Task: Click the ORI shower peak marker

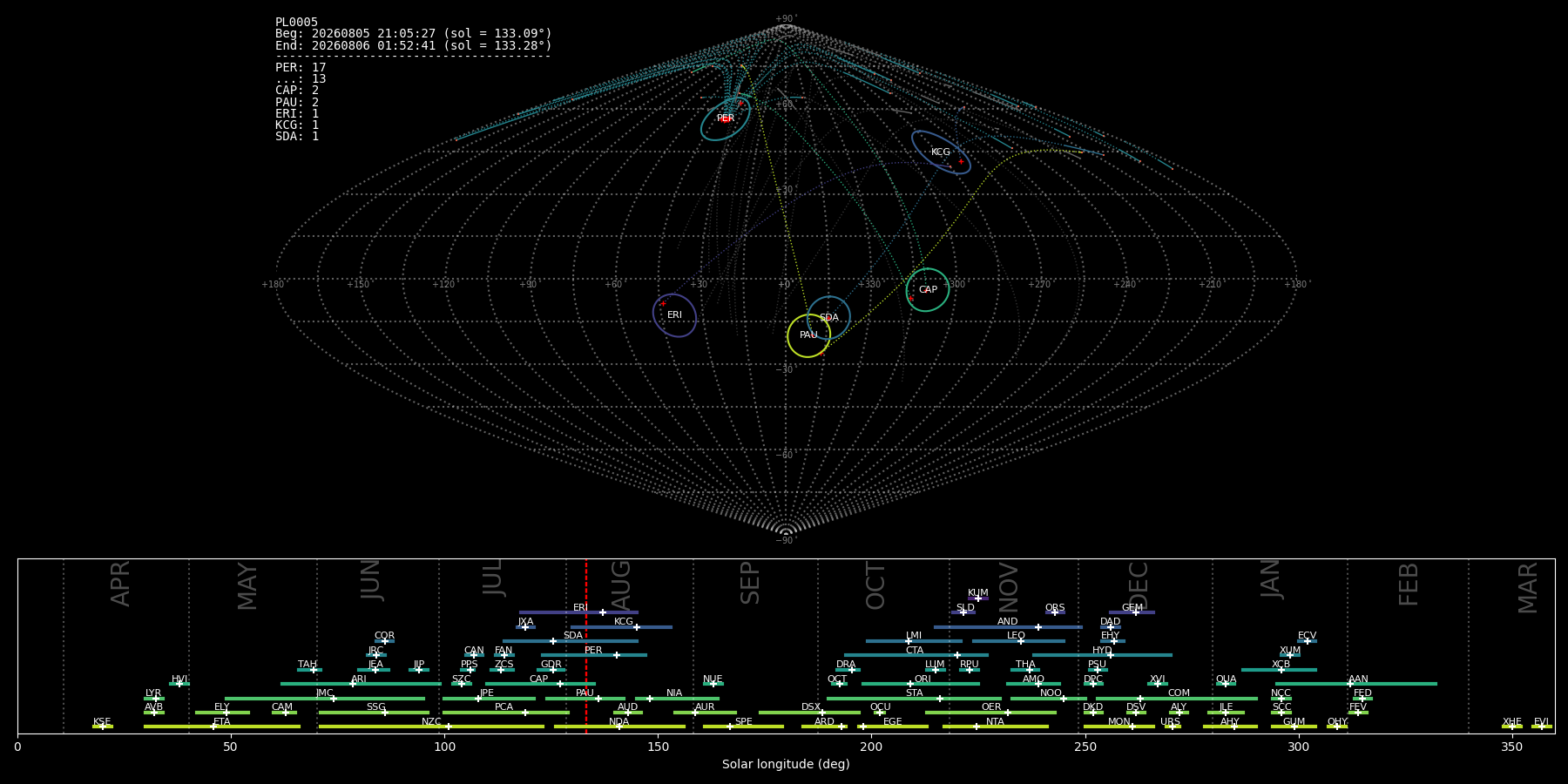Action: (910, 684)
